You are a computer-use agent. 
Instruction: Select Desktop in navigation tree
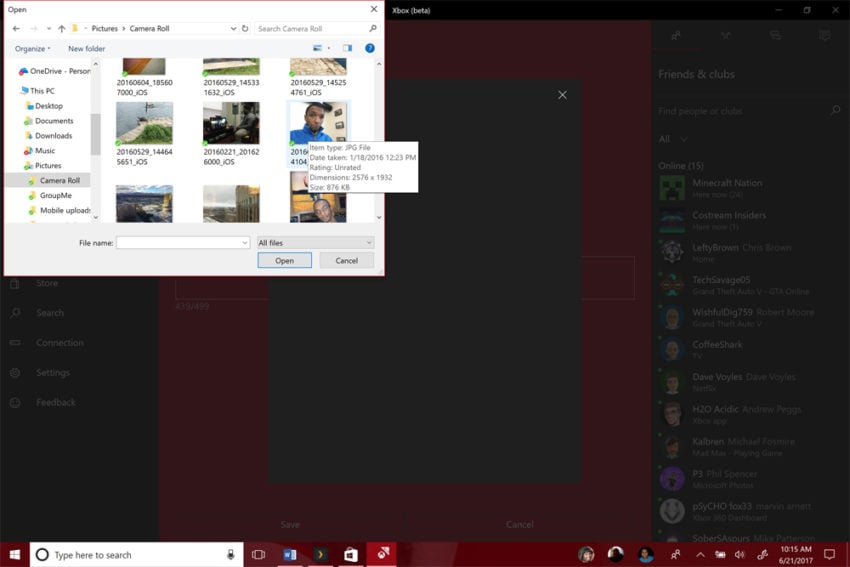pyautogui.click(x=44, y=106)
